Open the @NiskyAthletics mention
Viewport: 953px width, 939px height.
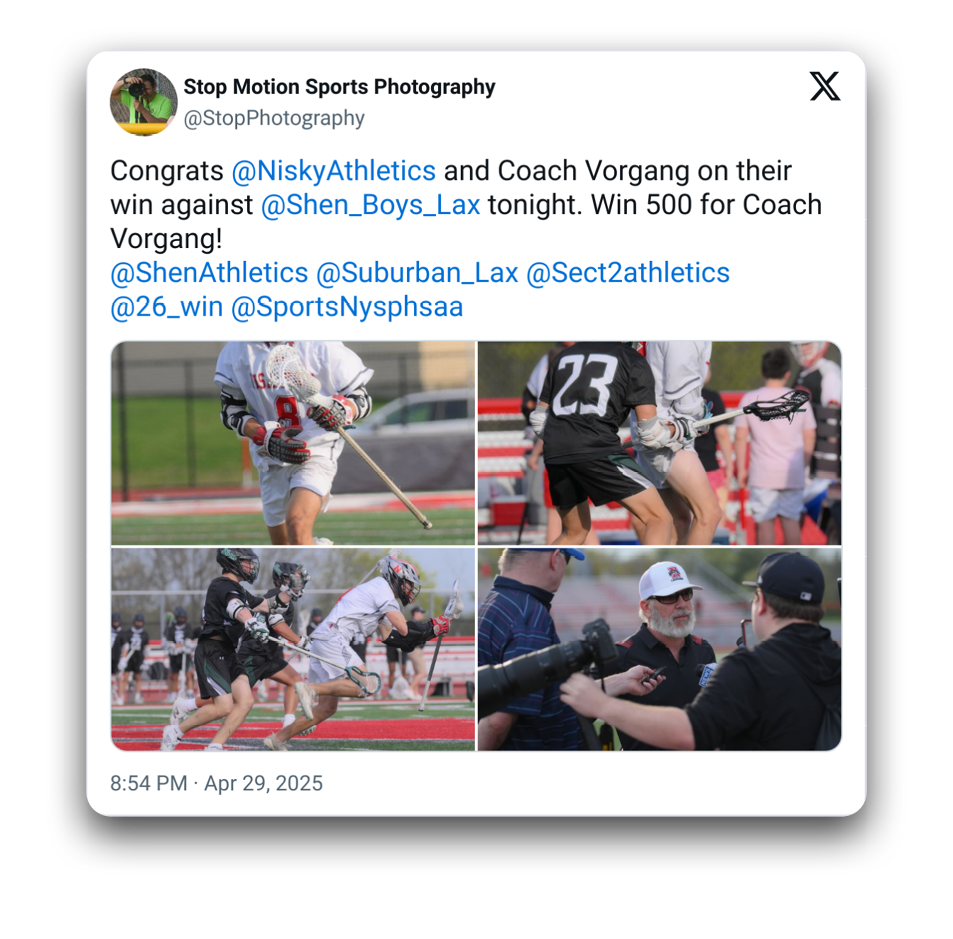(x=334, y=171)
